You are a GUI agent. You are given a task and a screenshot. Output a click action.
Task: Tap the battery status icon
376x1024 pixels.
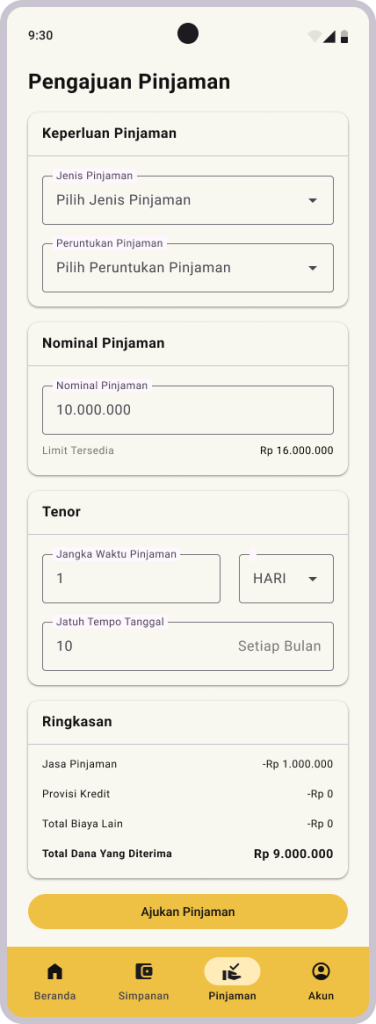(344, 37)
